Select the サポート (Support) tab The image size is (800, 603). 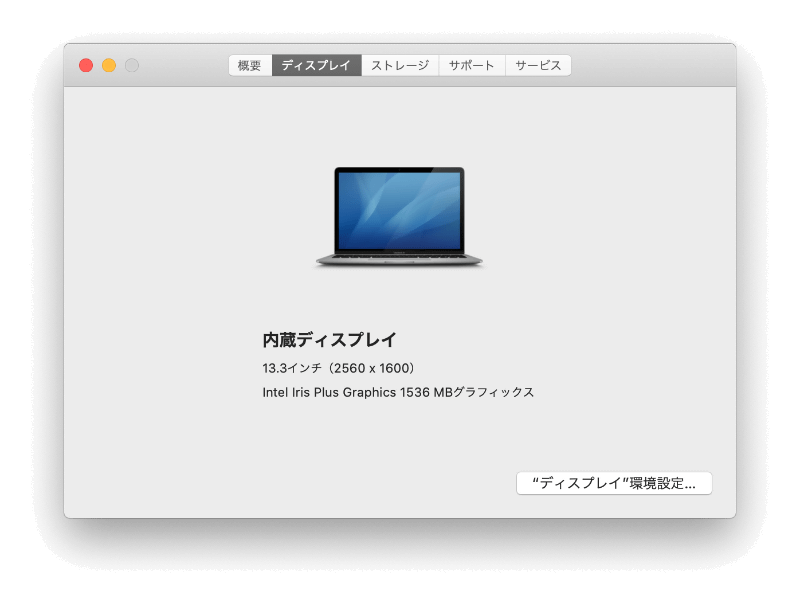(x=470, y=64)
